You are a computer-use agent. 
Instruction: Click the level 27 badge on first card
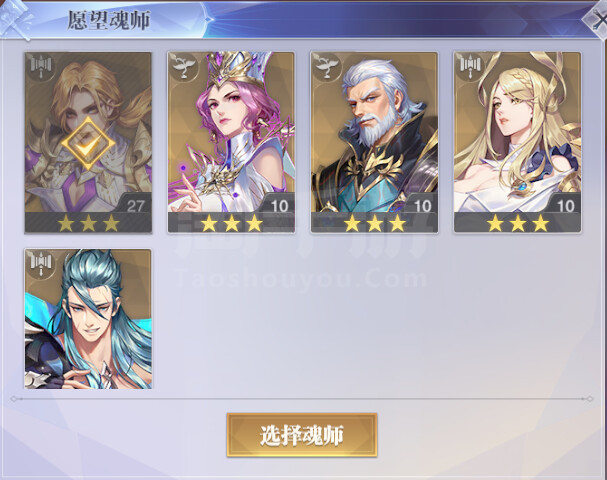click(x=135, y=205)
